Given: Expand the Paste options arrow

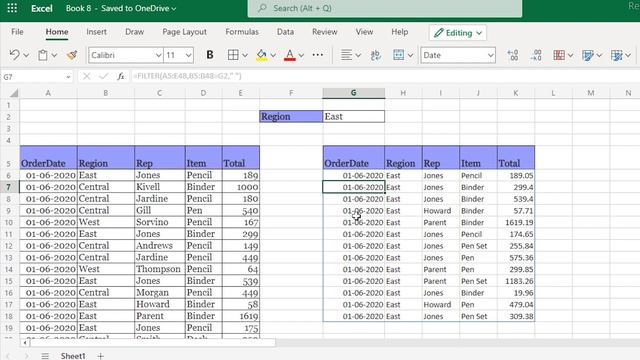Looking at the screenshot, I should click(x=54, y=55).
